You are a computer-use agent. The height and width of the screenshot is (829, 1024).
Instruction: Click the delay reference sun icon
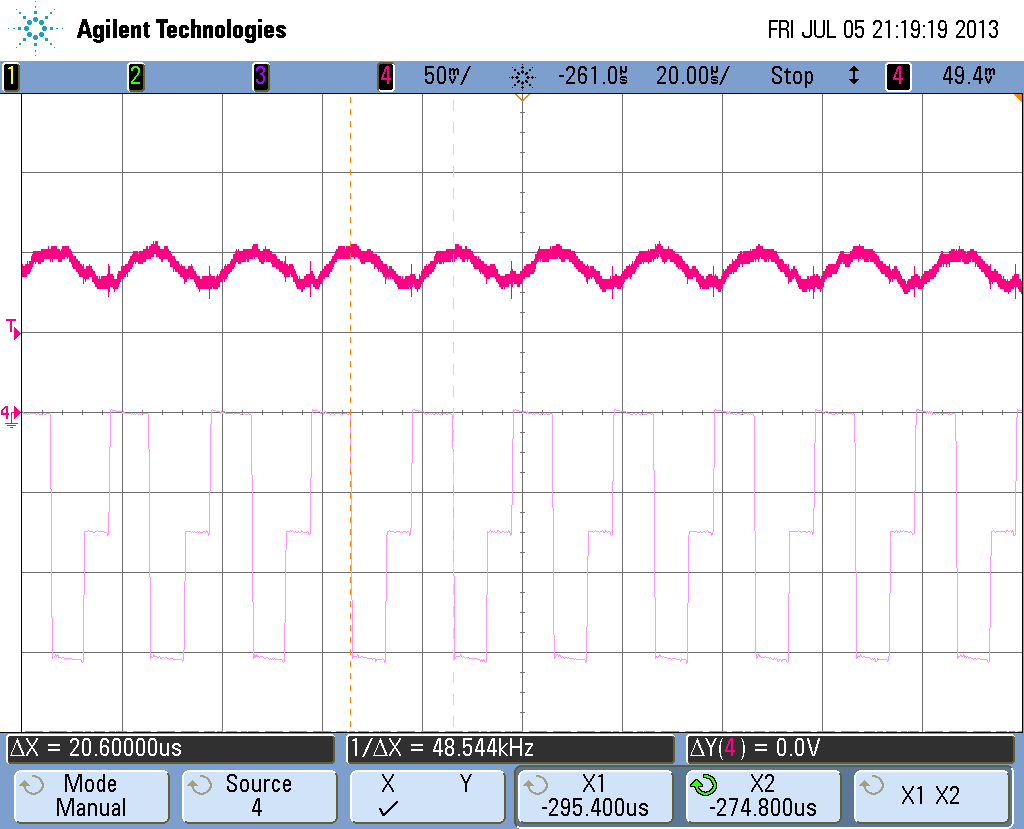tap(522, 78)
